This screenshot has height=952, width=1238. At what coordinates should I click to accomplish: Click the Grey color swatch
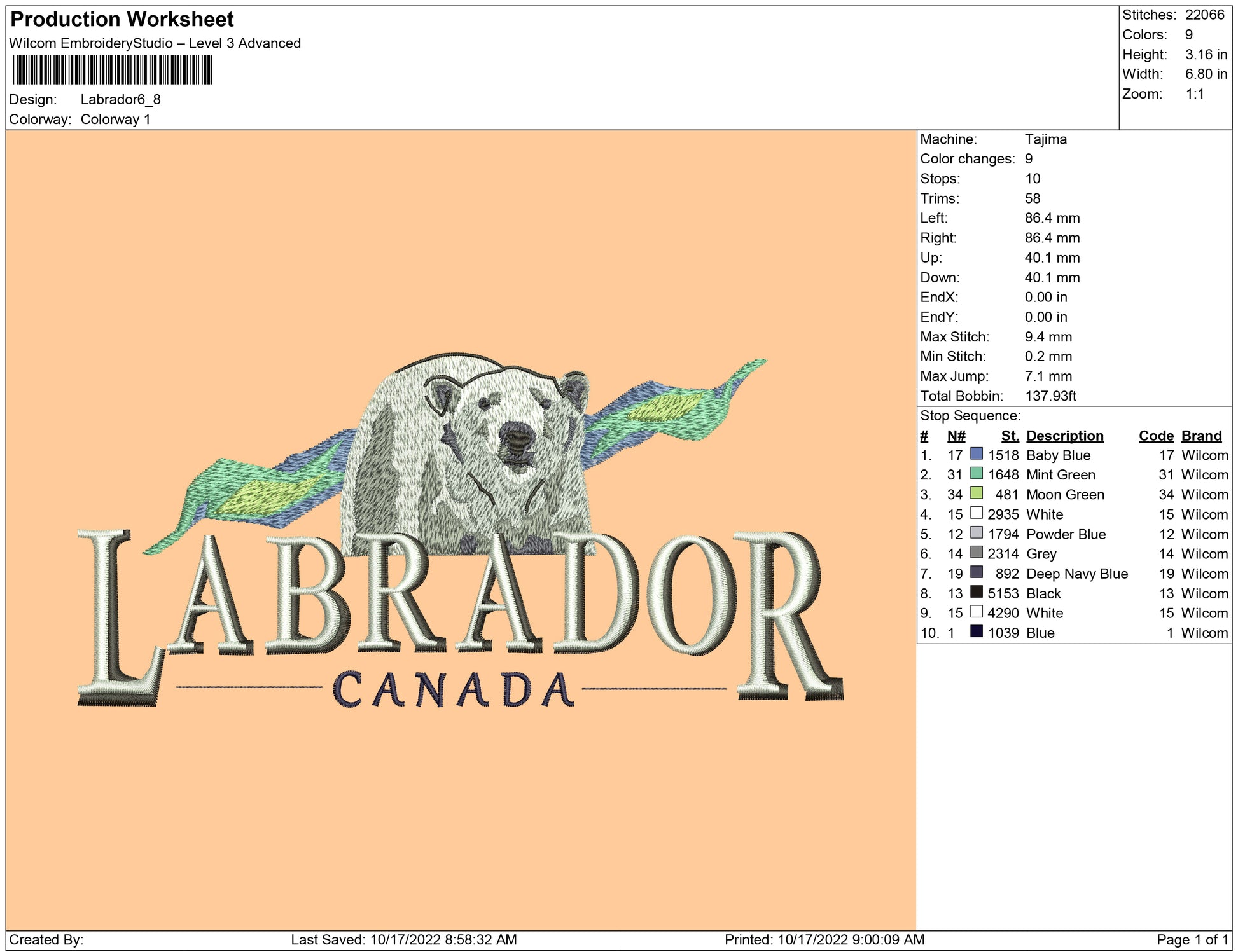[x=976, y=553]
